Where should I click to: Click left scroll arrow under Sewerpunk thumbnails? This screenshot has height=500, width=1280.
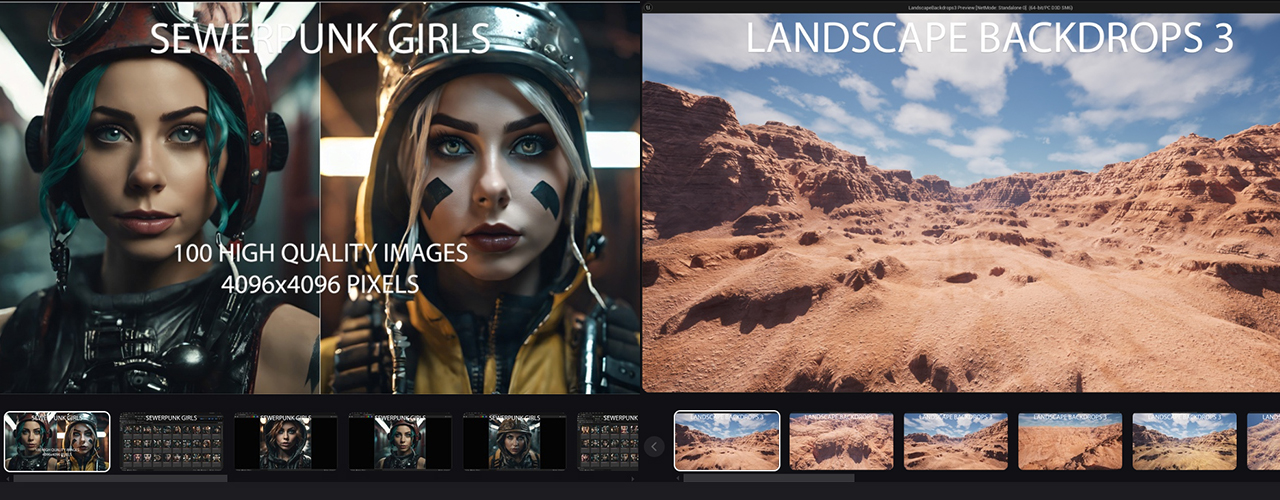(x=5, y=479)
